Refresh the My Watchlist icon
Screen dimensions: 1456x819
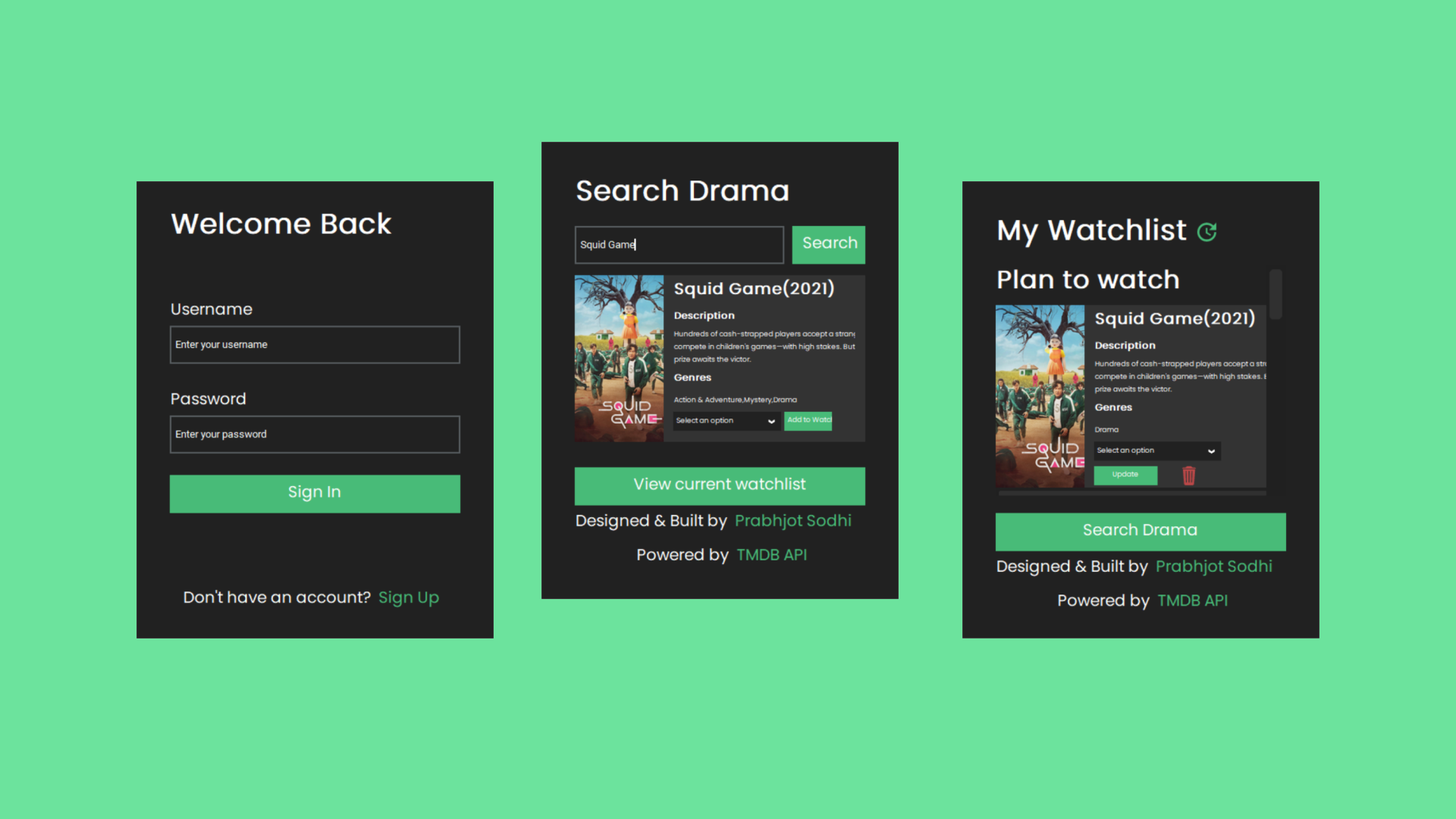click(1207, 232)
